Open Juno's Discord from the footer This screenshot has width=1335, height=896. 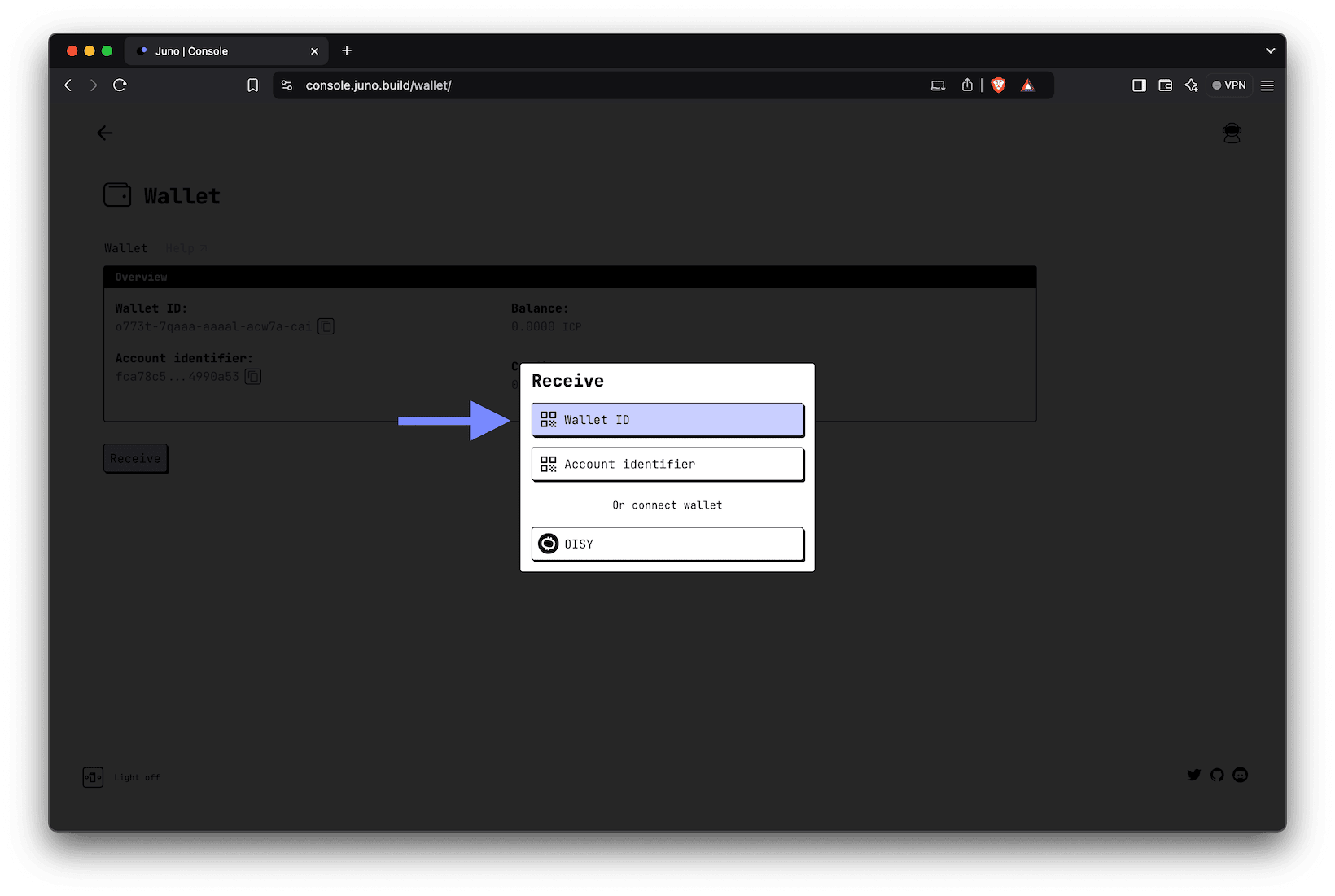pos(1240,775)
